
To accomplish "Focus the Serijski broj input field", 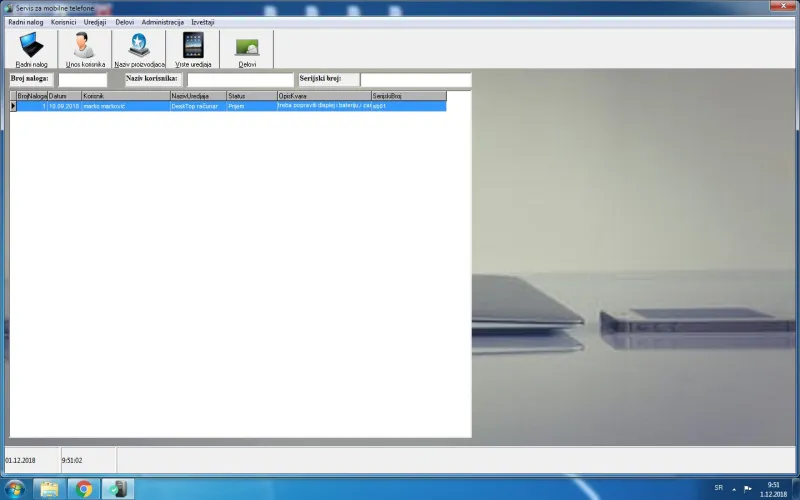I will pos(416,80).
